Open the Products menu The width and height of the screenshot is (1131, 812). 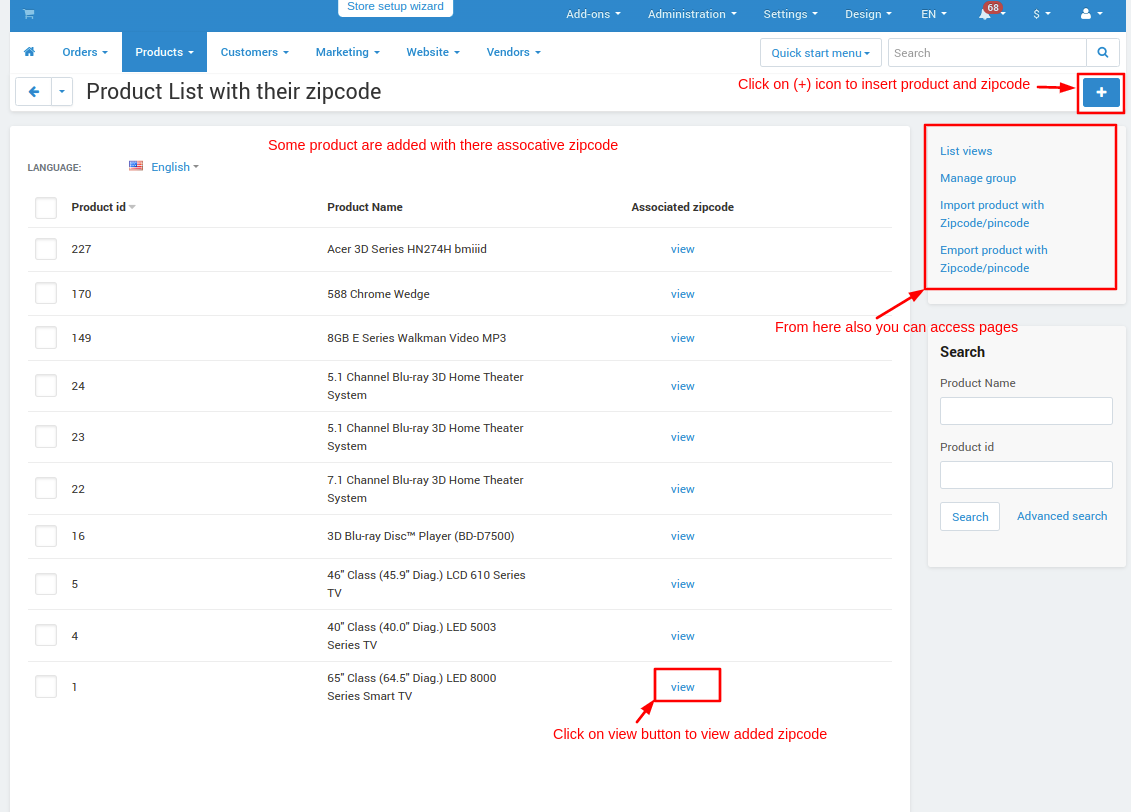(x=164, y=52)
